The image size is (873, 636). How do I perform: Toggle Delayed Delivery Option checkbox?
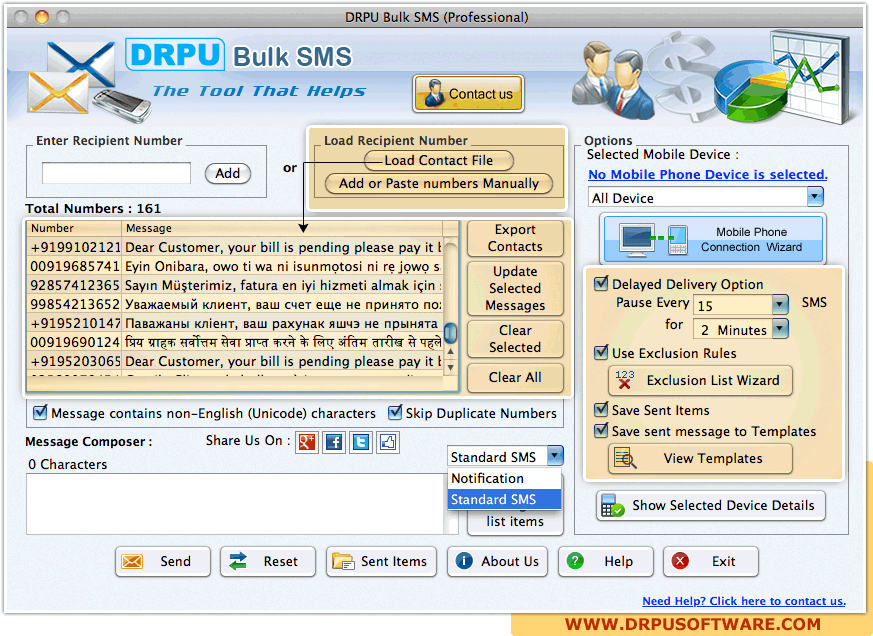coord(601,284)
